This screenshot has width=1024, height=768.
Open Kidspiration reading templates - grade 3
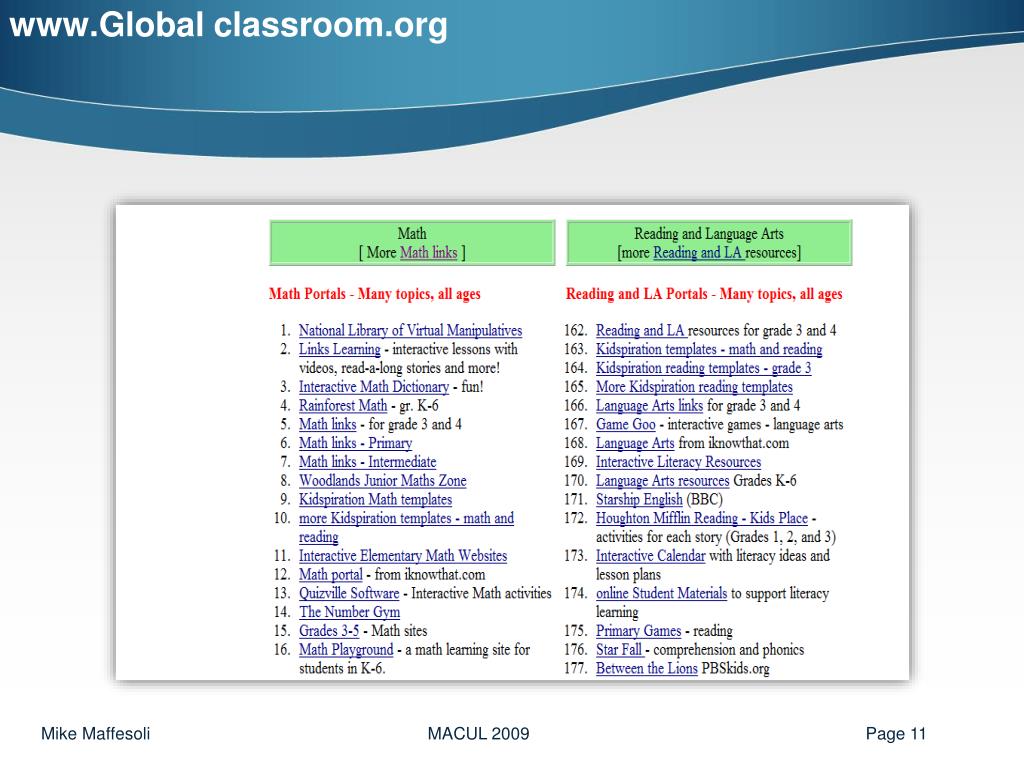pos(703,368)
